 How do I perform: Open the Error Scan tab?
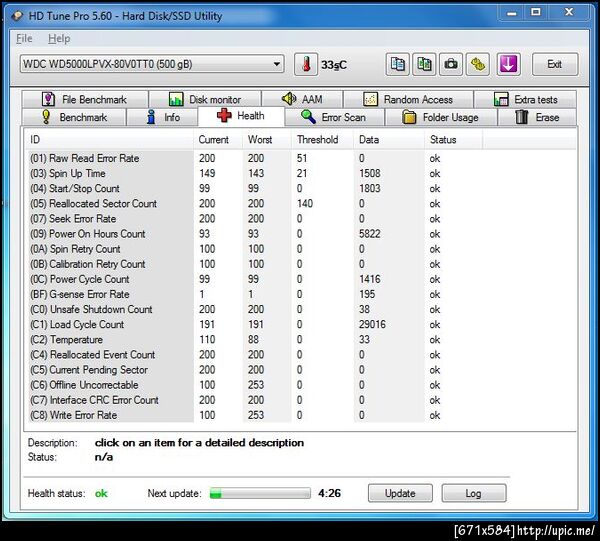334,117
